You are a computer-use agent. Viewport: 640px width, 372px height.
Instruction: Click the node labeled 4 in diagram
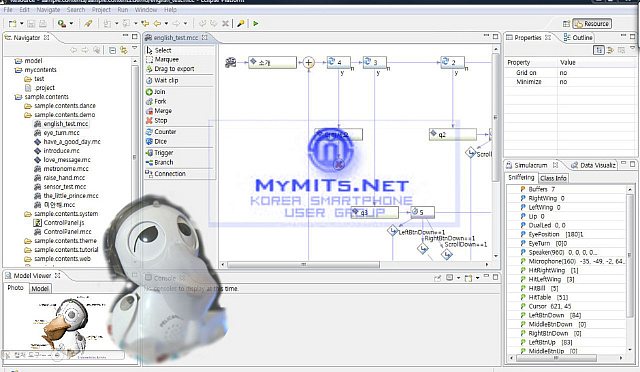(x=338, y=62)
